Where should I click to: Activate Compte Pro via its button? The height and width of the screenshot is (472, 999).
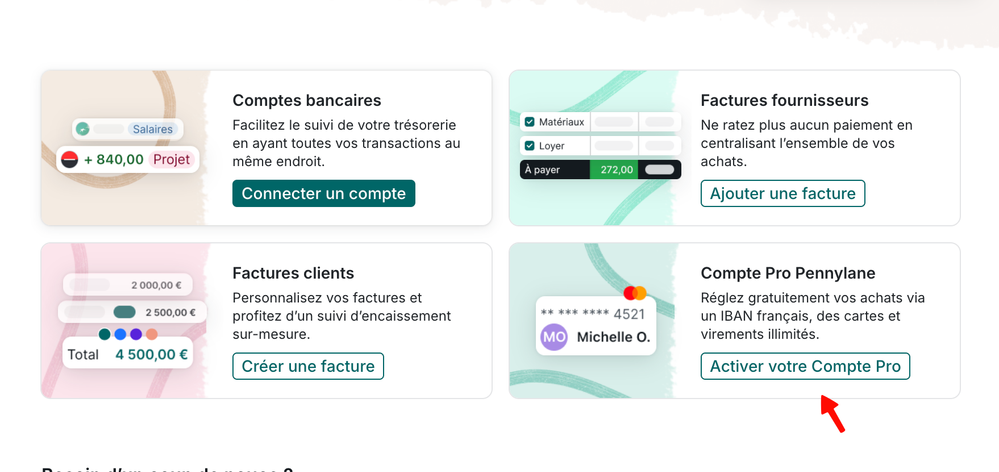[805, 366]
